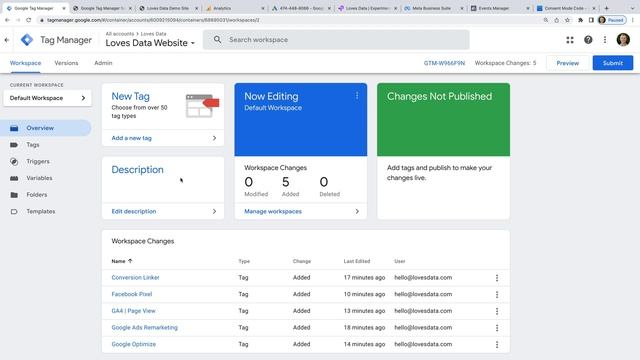
Task: Go back using Tag Manager back arrow
Action: [7, 40]
